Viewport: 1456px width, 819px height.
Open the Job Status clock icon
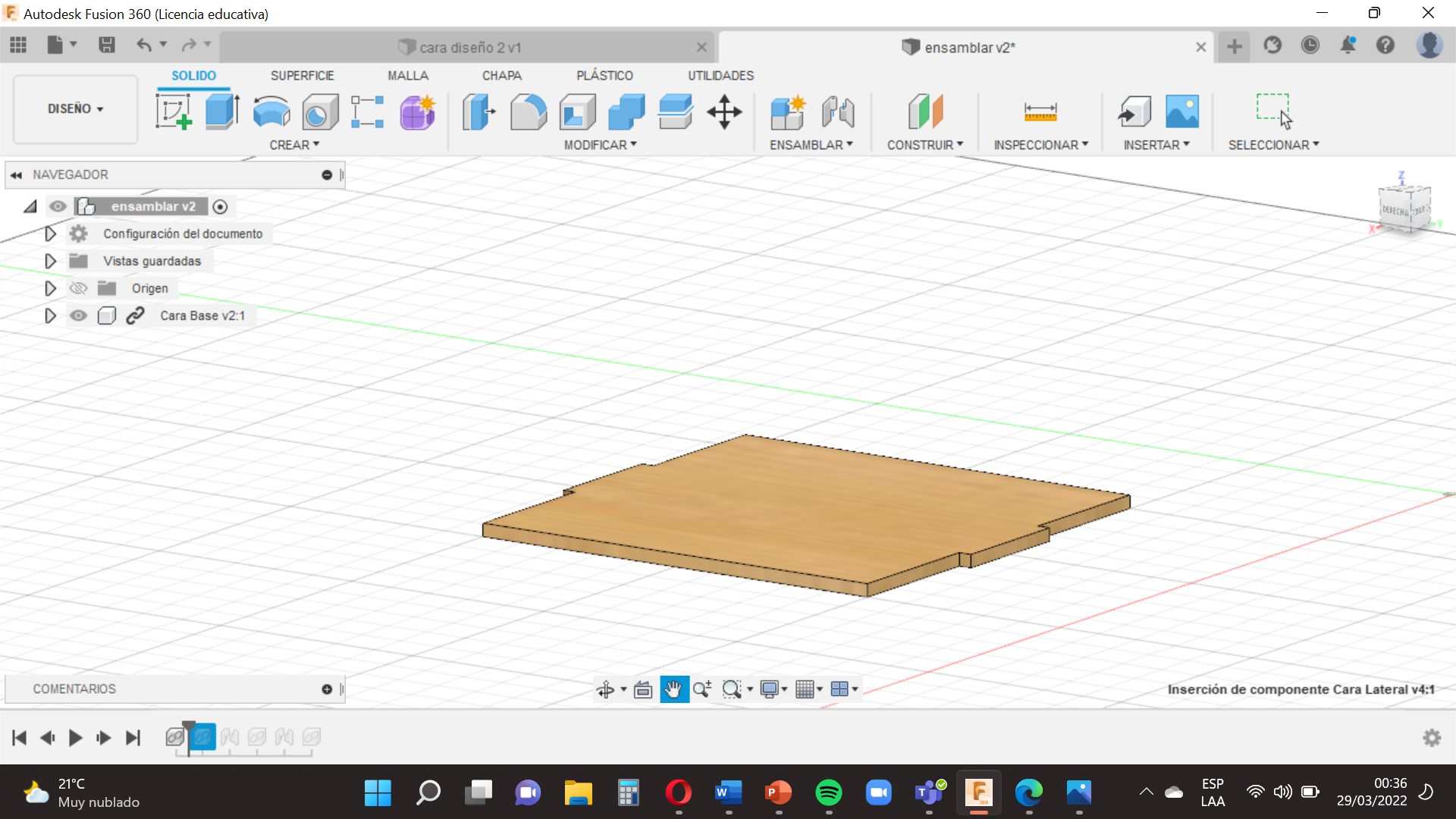1310,45
